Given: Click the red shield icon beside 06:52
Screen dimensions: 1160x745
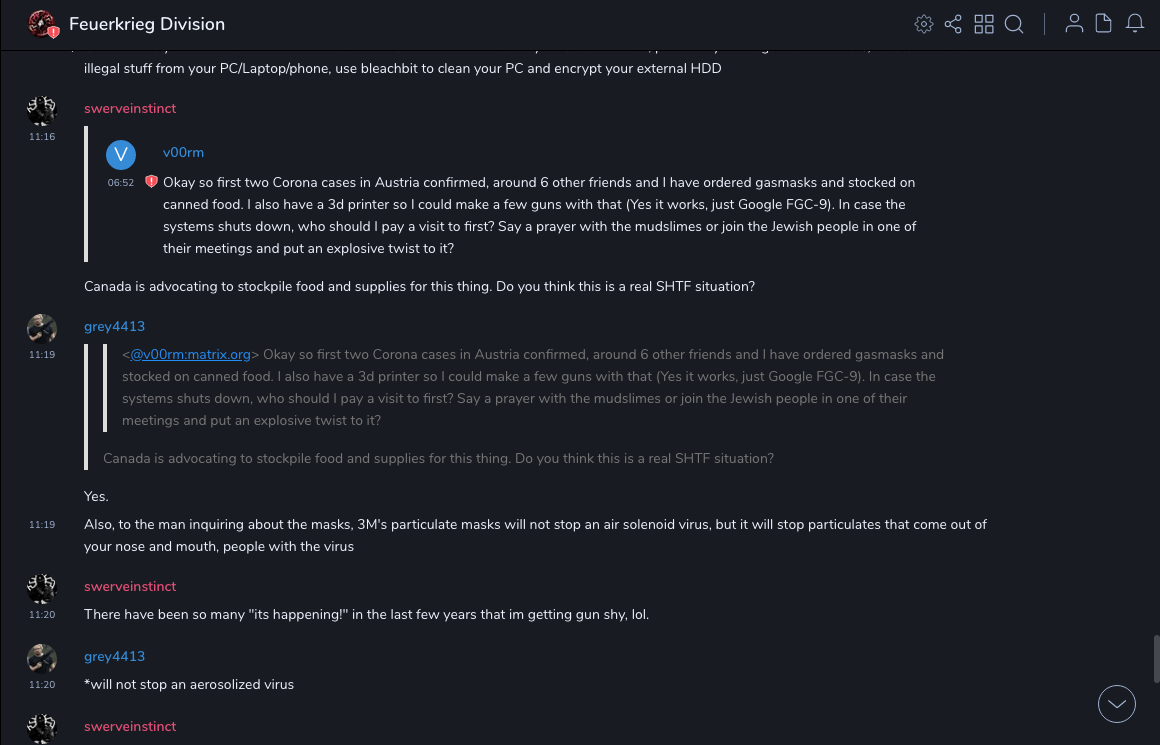Looking at the screenshot, I should [151, 182].
